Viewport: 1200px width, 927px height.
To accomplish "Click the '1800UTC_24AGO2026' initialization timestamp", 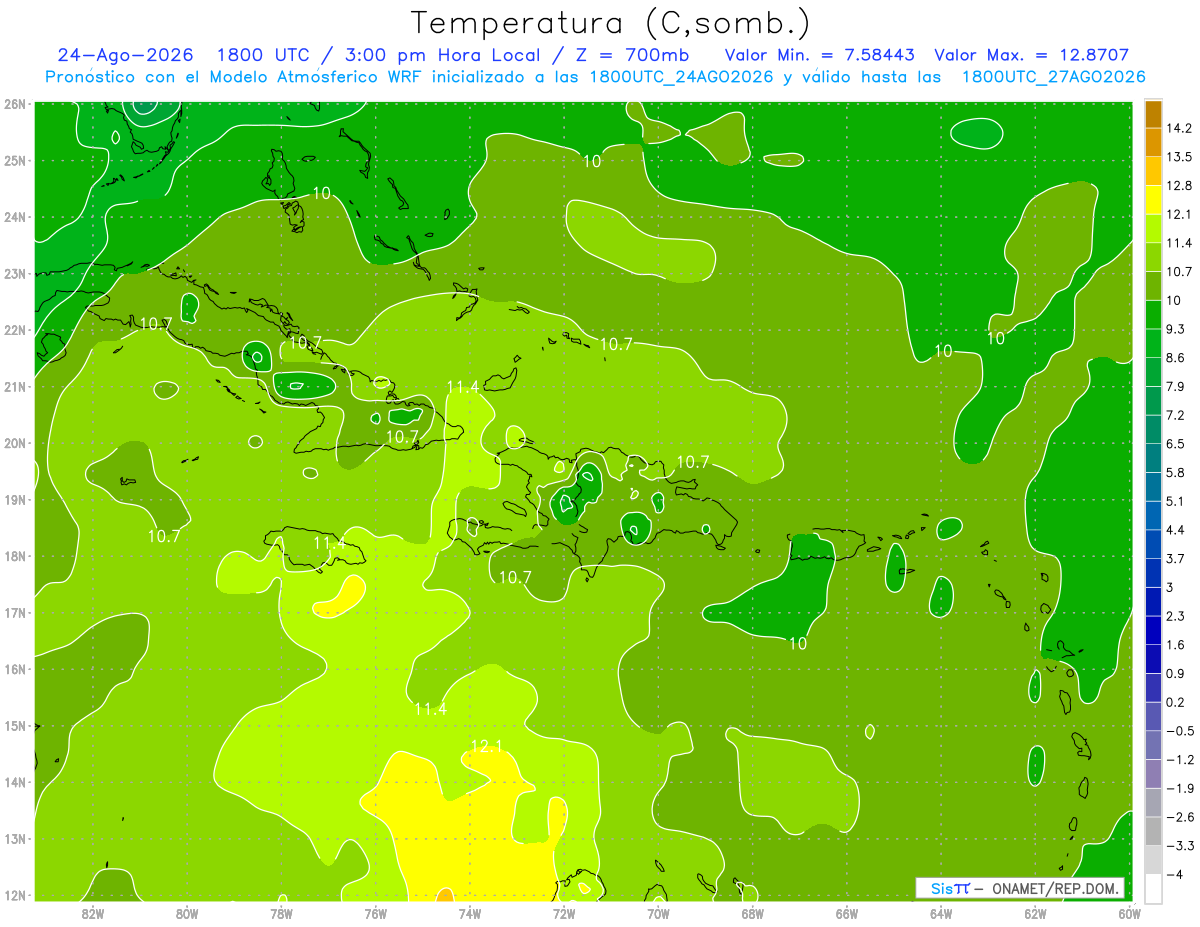I will [681, 77].
